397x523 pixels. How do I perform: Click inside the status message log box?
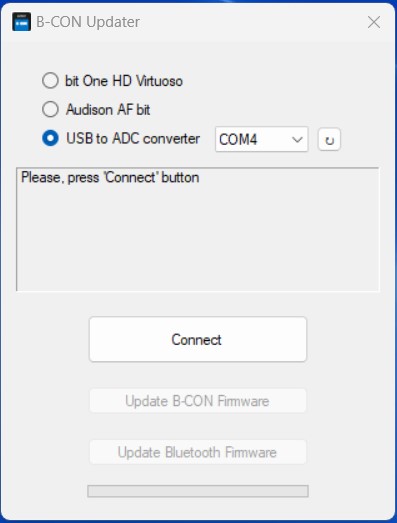[198, 229]
